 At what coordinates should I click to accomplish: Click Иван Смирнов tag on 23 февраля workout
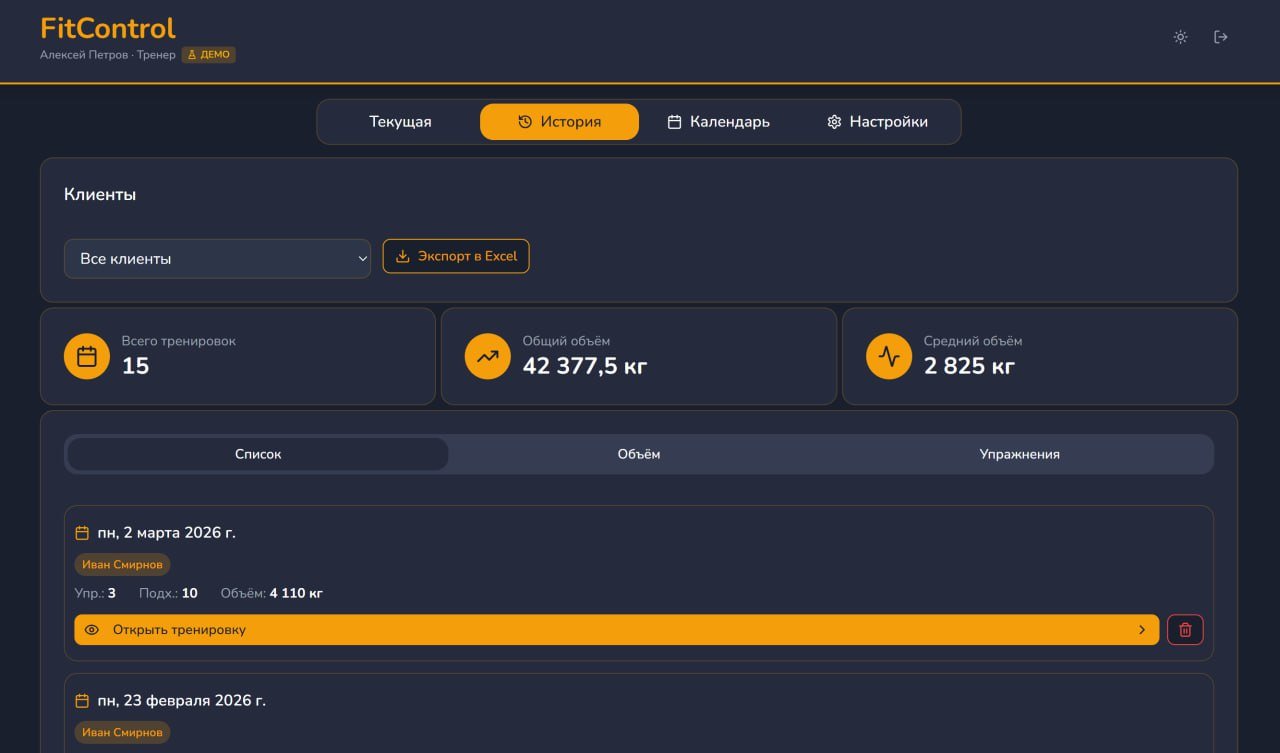[122, 733]
